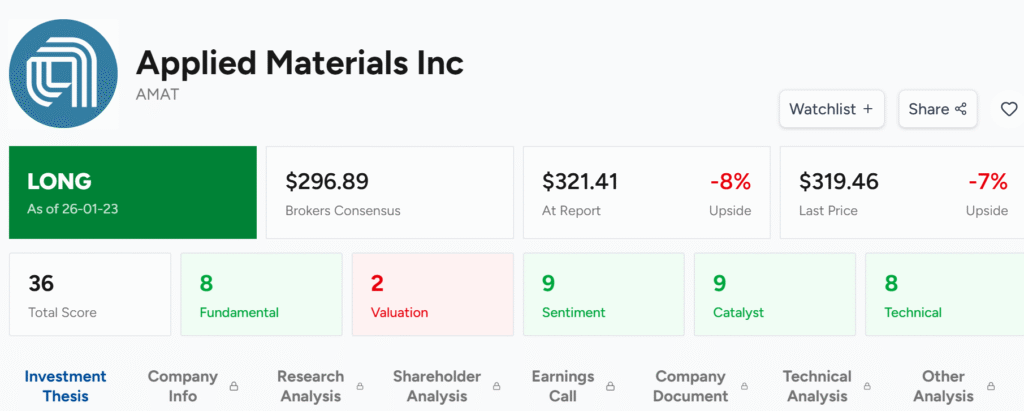This screenshot has width=1024, height=411.
Task: Click the green LONG rating card
Action: (x=133, y=193)
